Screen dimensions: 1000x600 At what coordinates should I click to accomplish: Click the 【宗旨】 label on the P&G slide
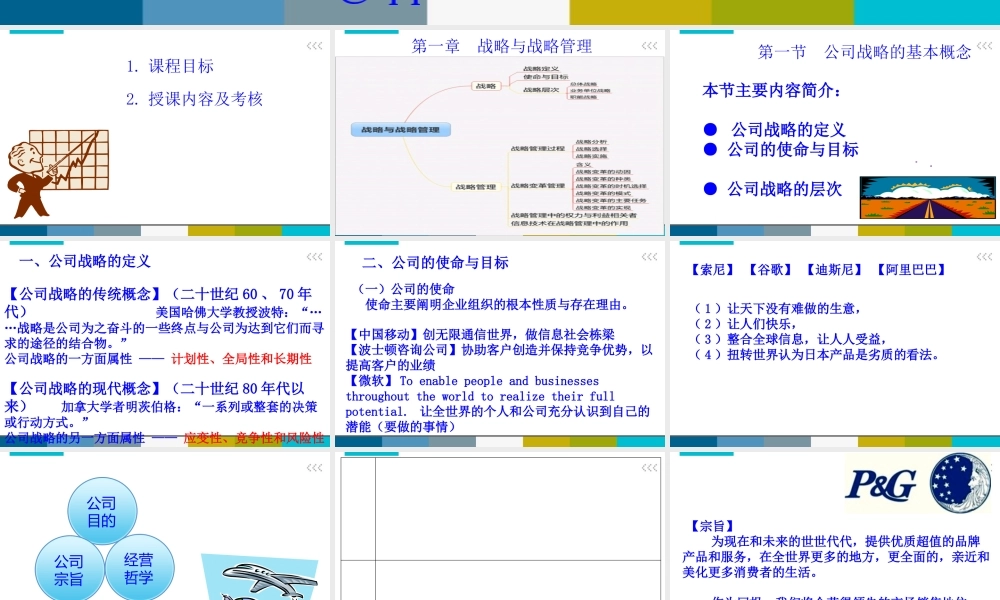(x=712, y=525)
